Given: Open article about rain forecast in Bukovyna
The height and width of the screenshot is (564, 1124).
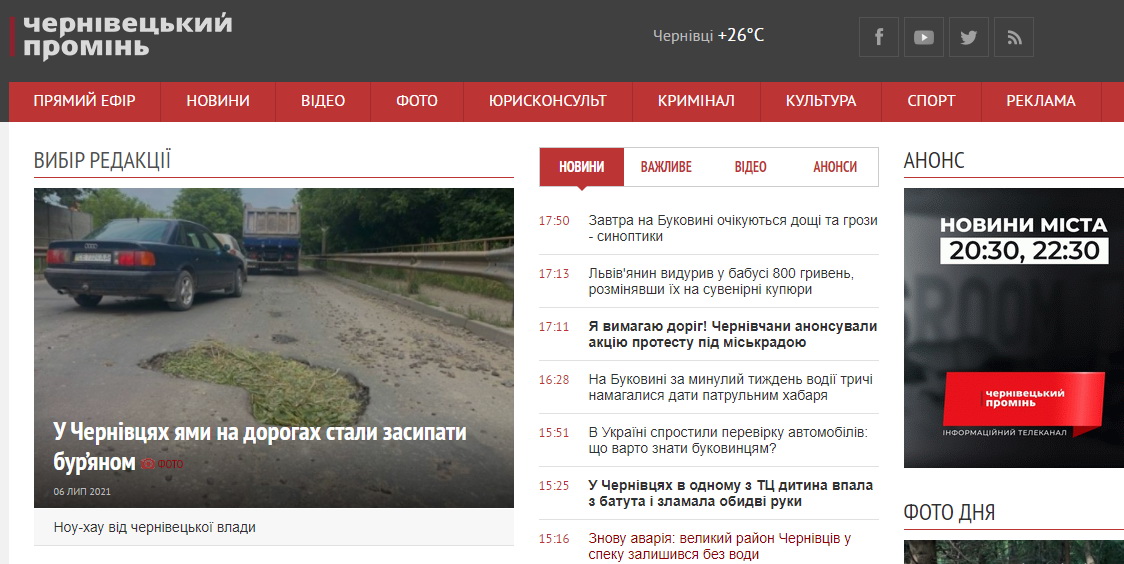Looking at the screenshot, I should pyautogui.click(x=732, y=228).
